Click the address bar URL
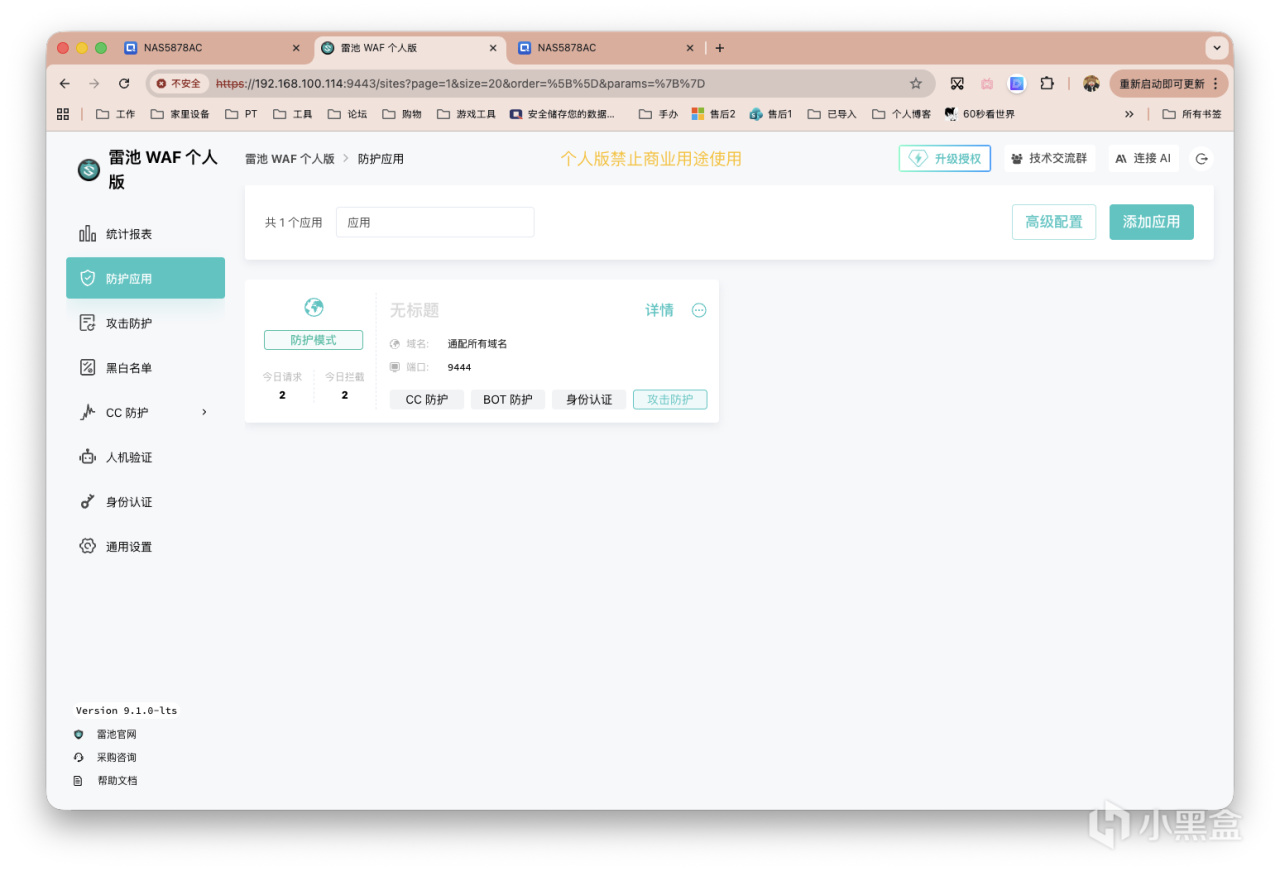The height and width of the screenshot is (871, 1280). [x=460, y=84]
